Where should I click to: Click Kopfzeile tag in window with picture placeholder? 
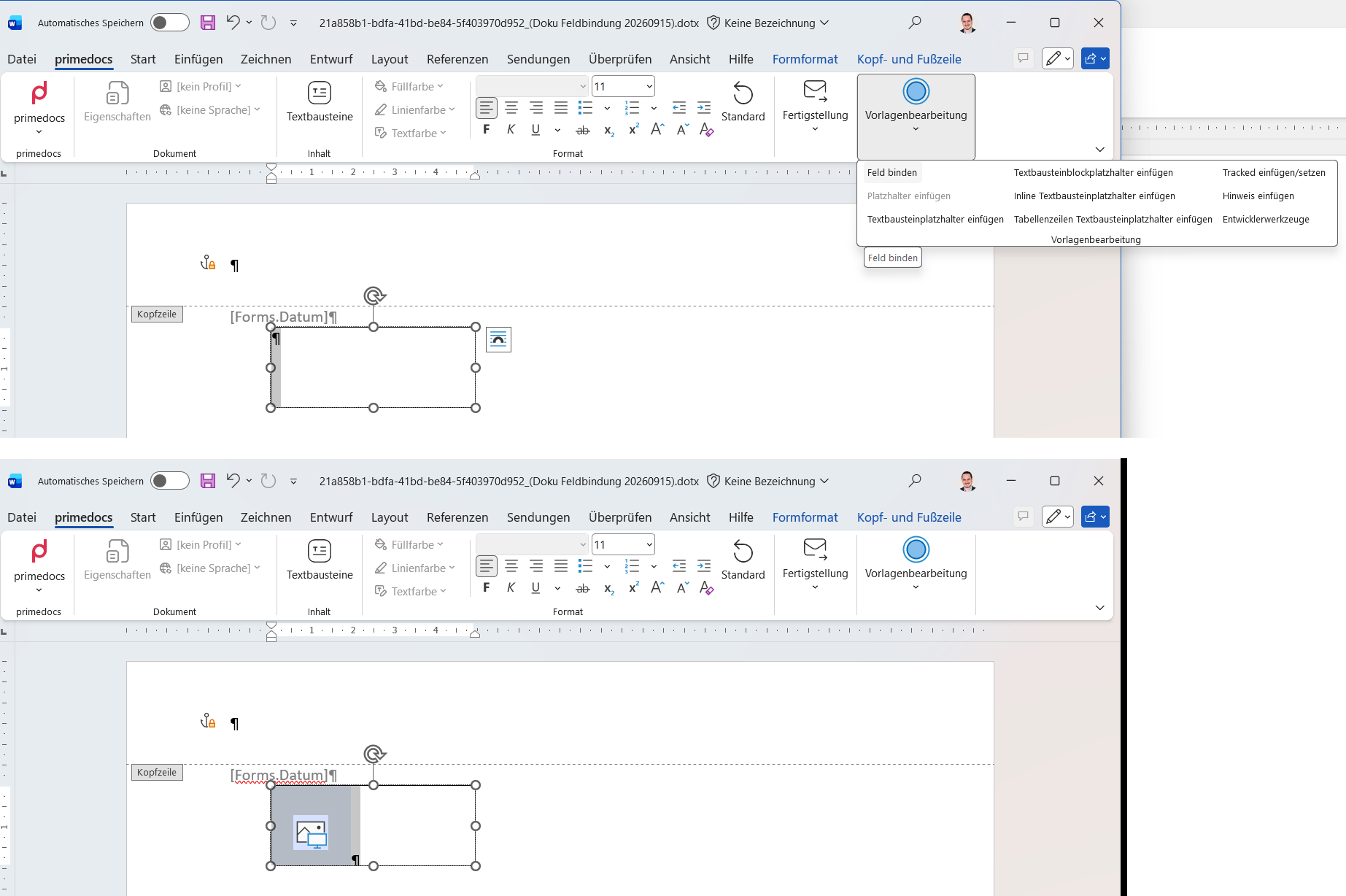click(x=157, y=773)
